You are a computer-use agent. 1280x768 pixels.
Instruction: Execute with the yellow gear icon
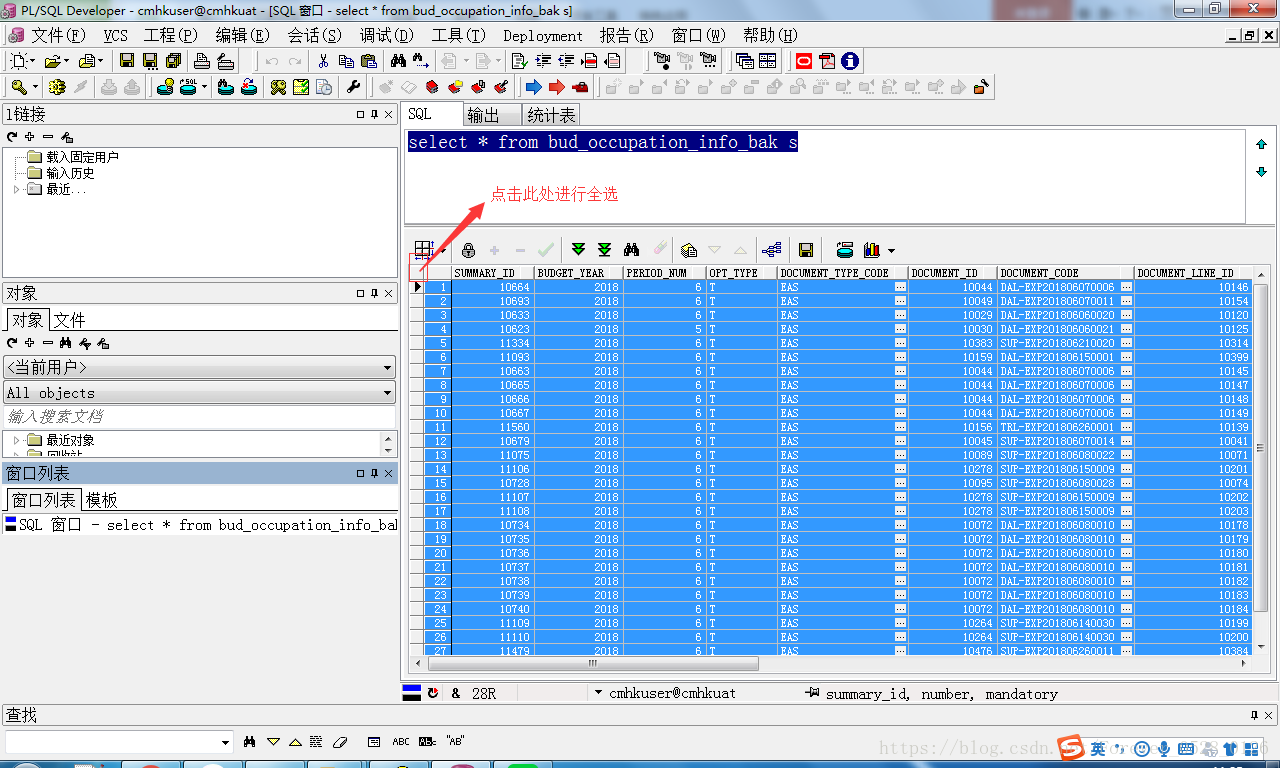pyautogui.click(x=57, y=87)
